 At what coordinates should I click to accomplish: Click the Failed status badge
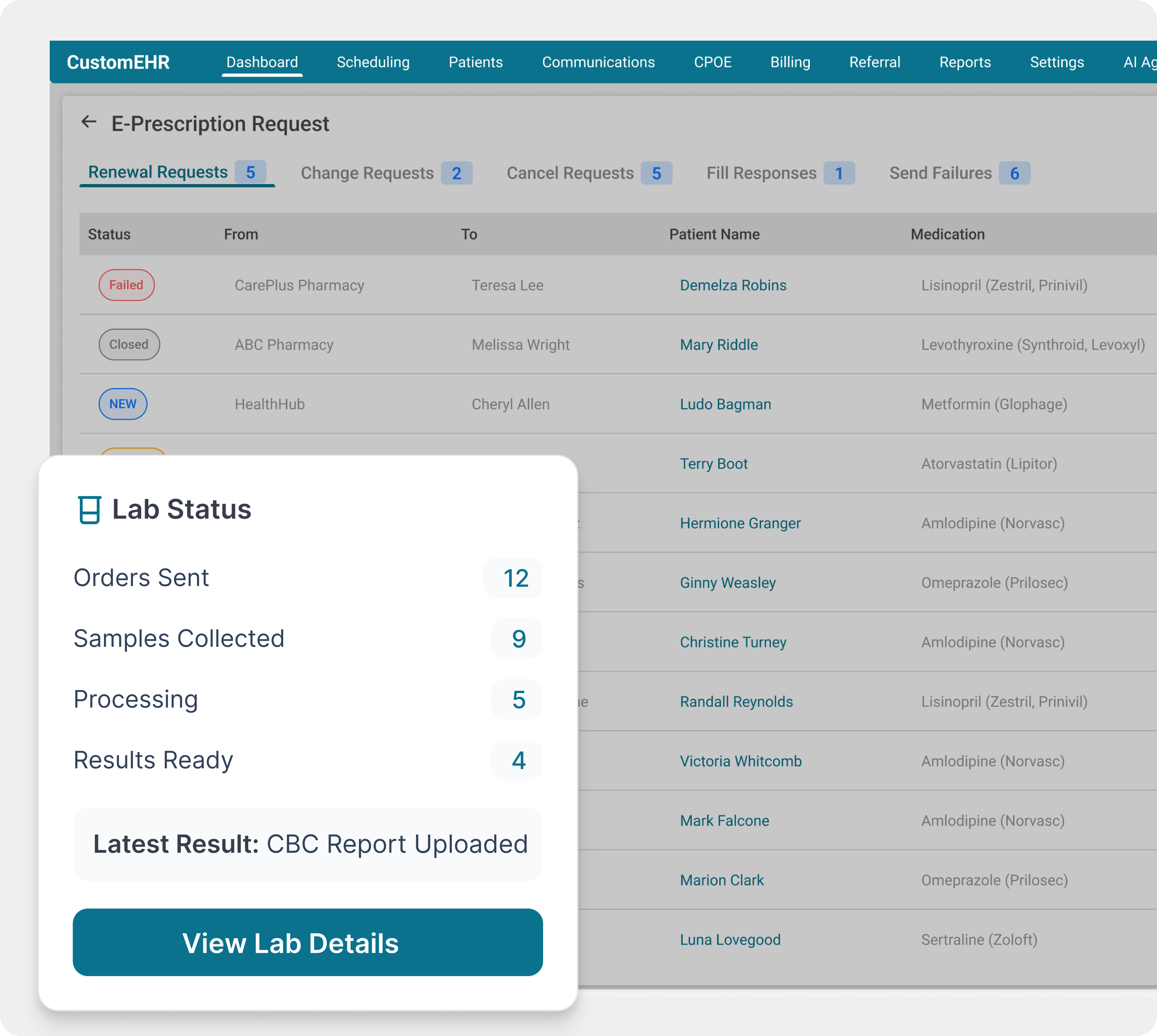(x=127, y=285)
